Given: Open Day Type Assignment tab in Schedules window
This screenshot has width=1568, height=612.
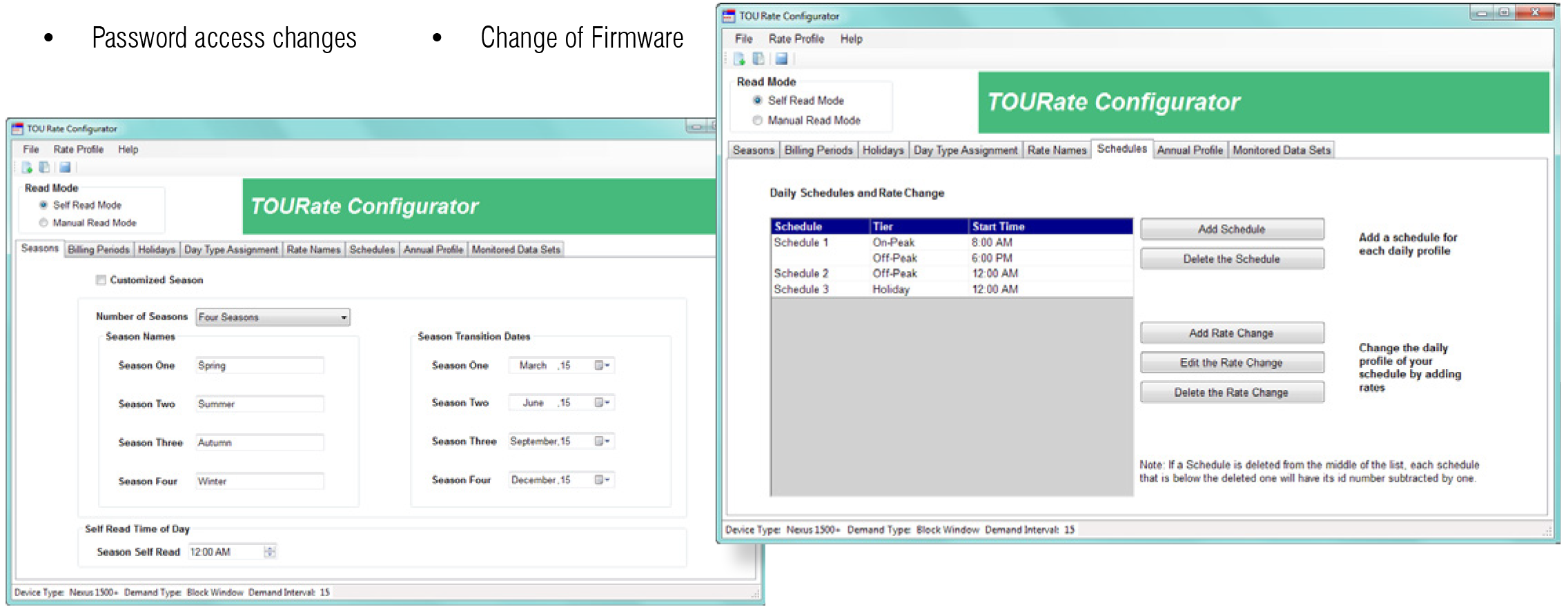Looking at the screenshot, I should (x=966, y=150).
